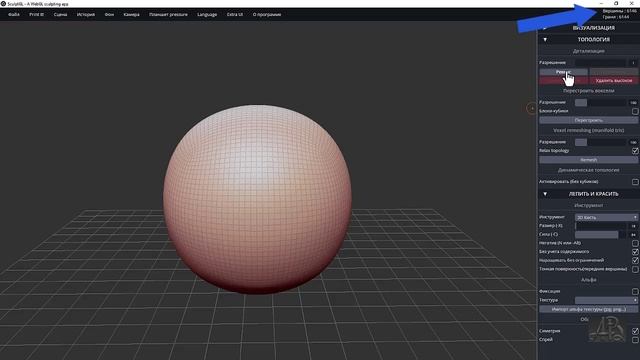Click the Удалить высокое button
Image resolution: width=640 pixels, height=360 pixels.
(613, 80)
